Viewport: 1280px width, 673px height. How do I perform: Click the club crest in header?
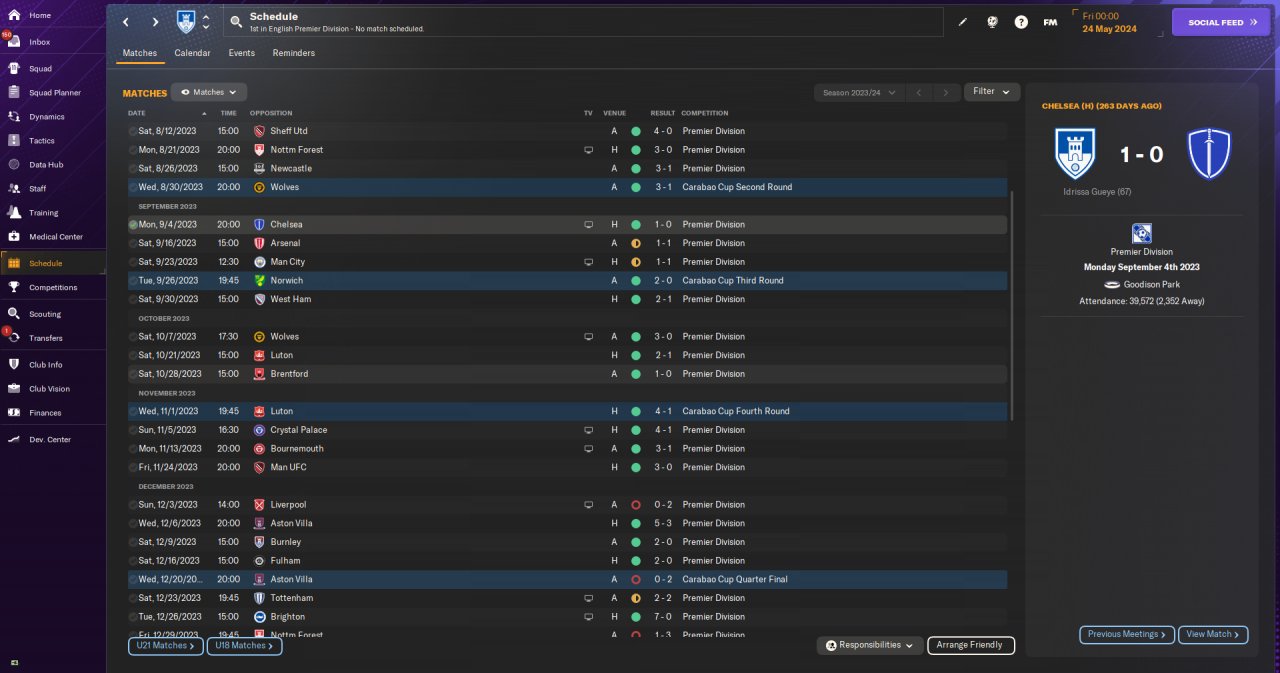[186, 21]
